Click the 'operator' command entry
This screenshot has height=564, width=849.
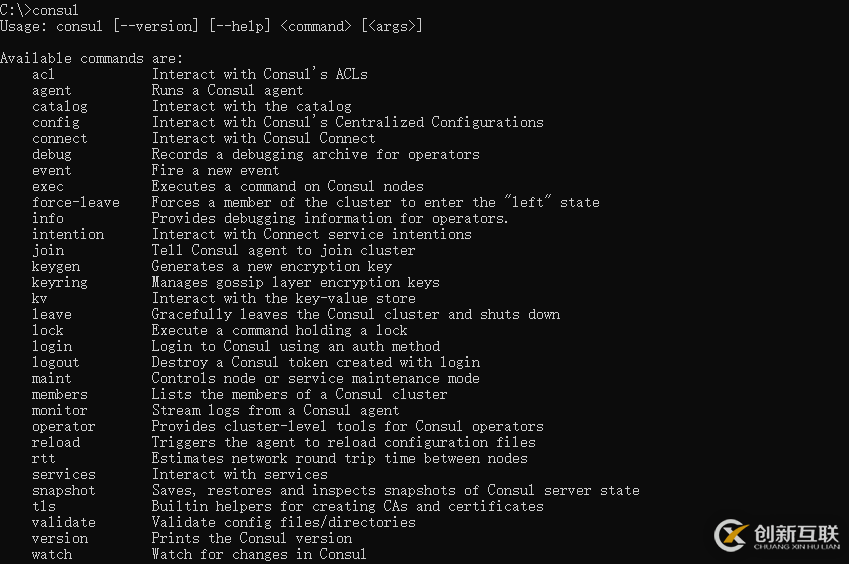tap(64, 426)
